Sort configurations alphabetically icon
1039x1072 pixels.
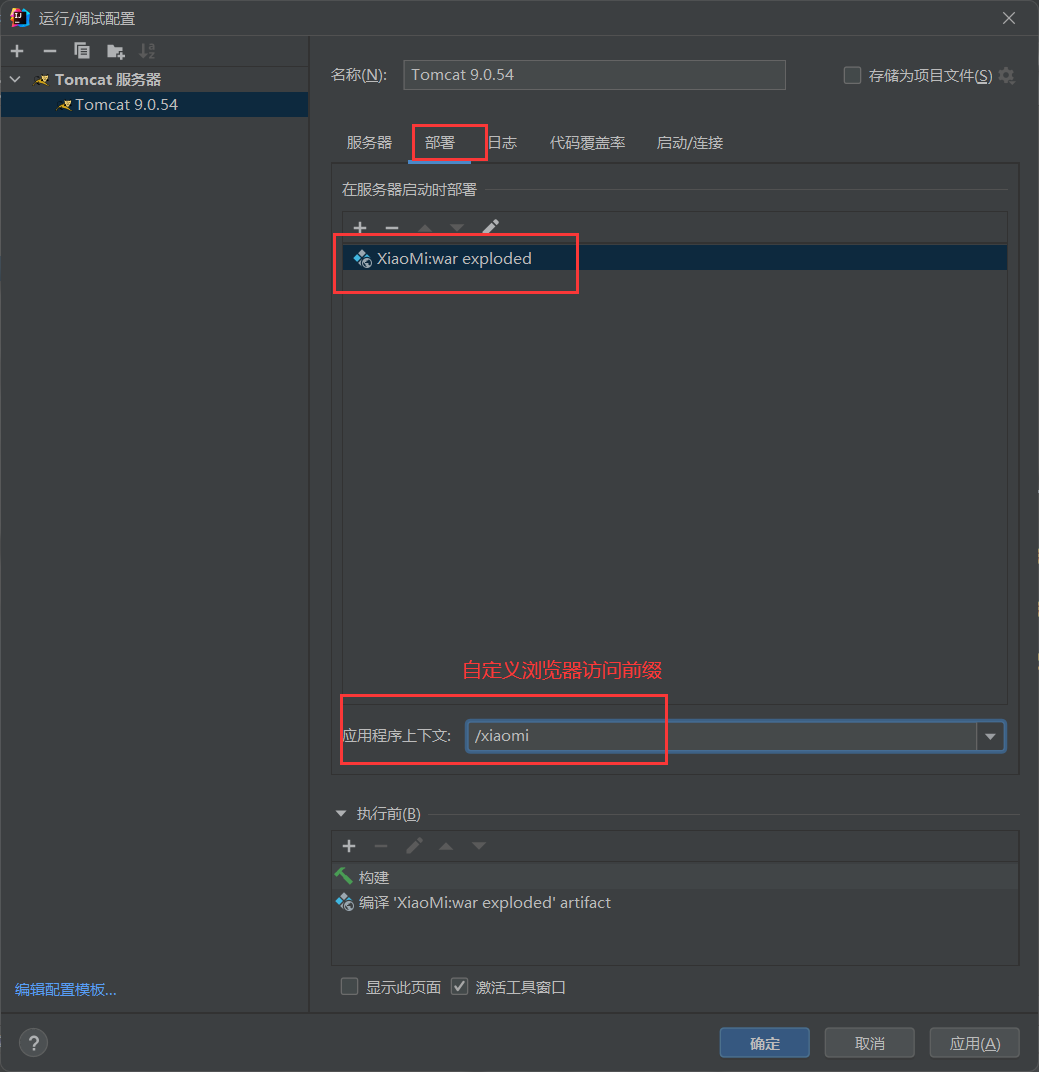pos(148,51)
